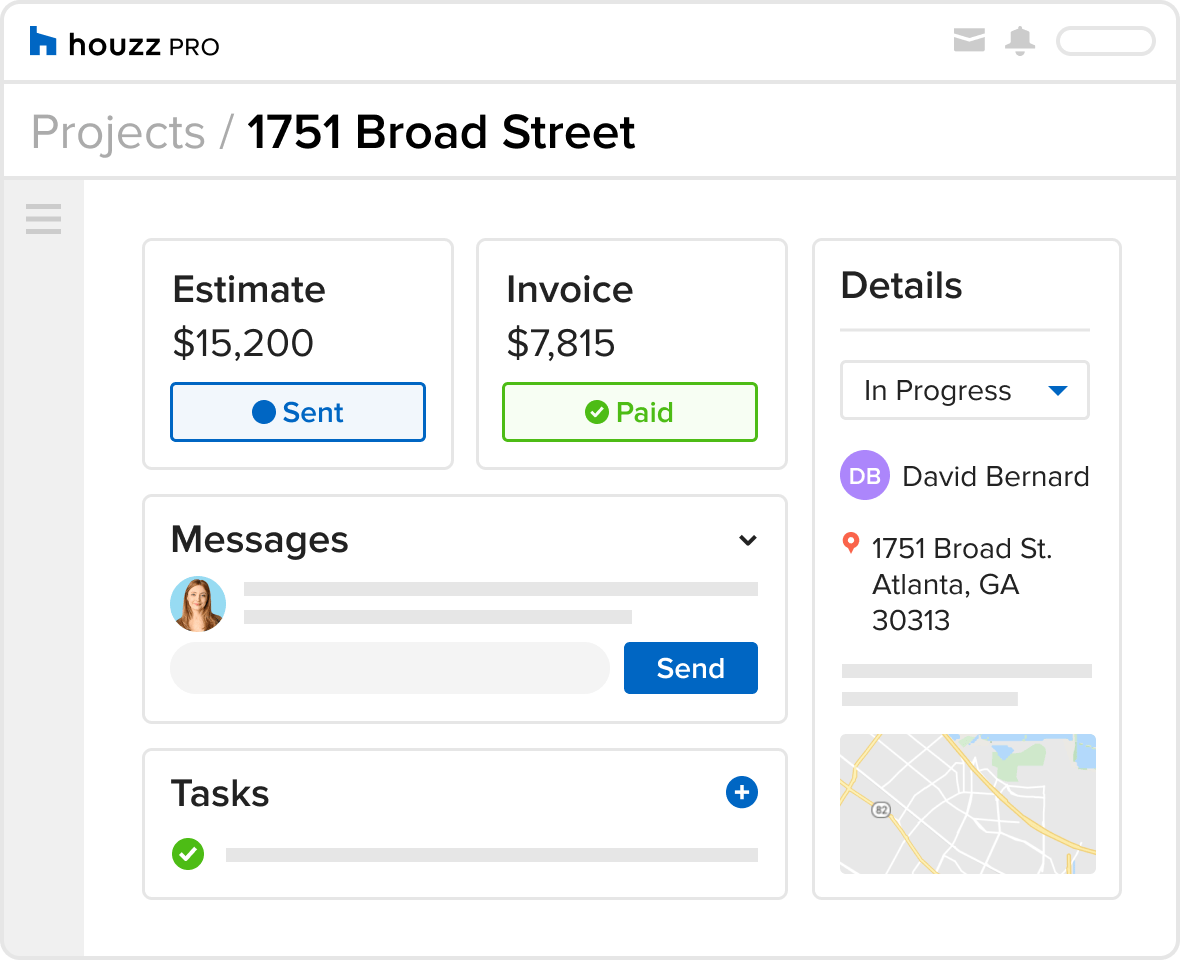Click the rounded field in top bar
Viewport: 1180px width, 960px height.
[1105, 41]
